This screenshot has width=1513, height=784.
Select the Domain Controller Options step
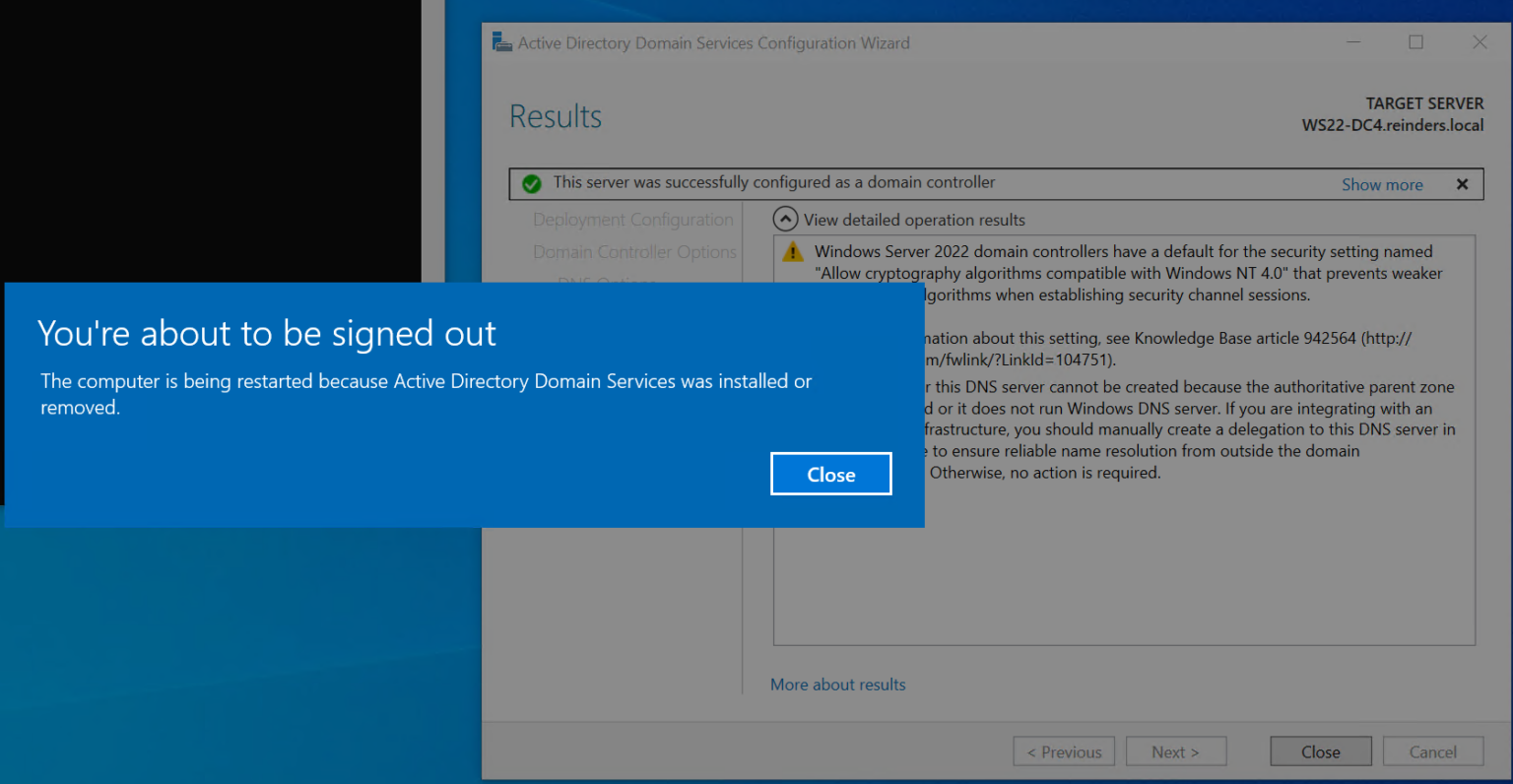[x=634, y=252]
